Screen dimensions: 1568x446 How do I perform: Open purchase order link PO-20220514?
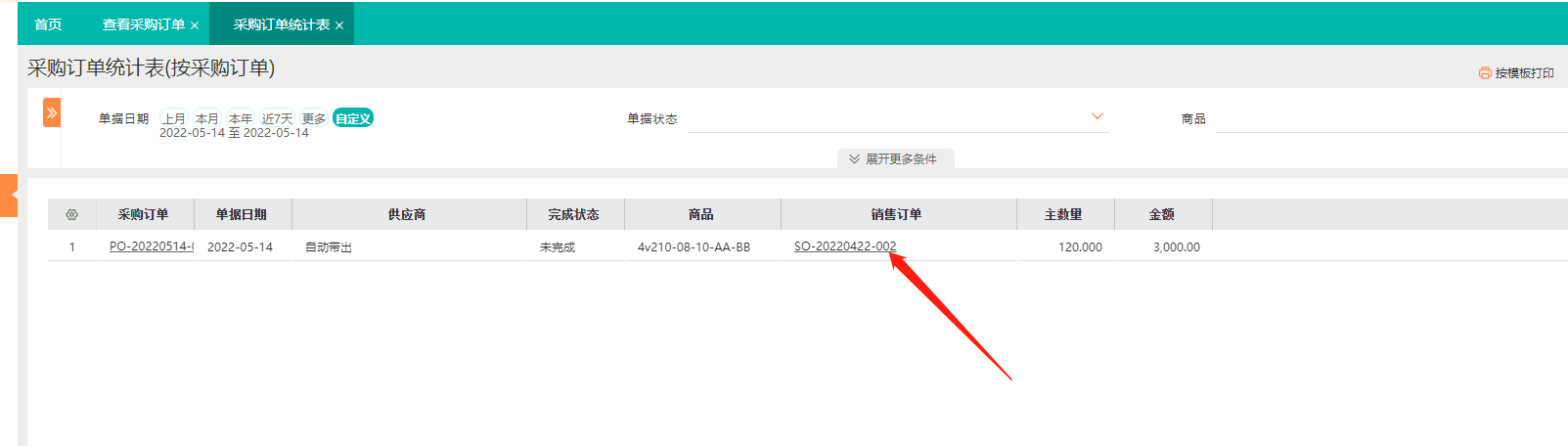[x=152, y=246]
